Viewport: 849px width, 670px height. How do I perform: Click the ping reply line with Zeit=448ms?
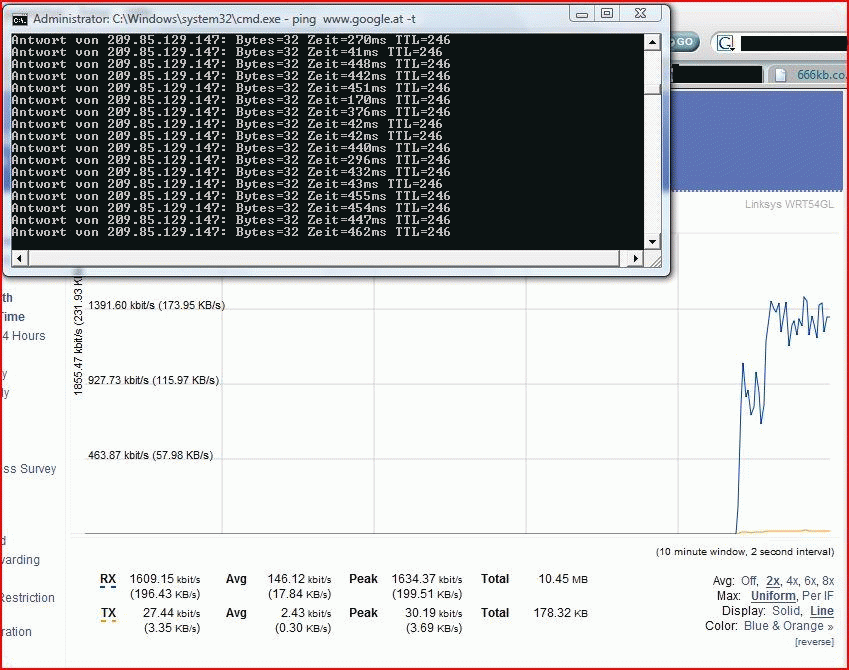(231, 64)
